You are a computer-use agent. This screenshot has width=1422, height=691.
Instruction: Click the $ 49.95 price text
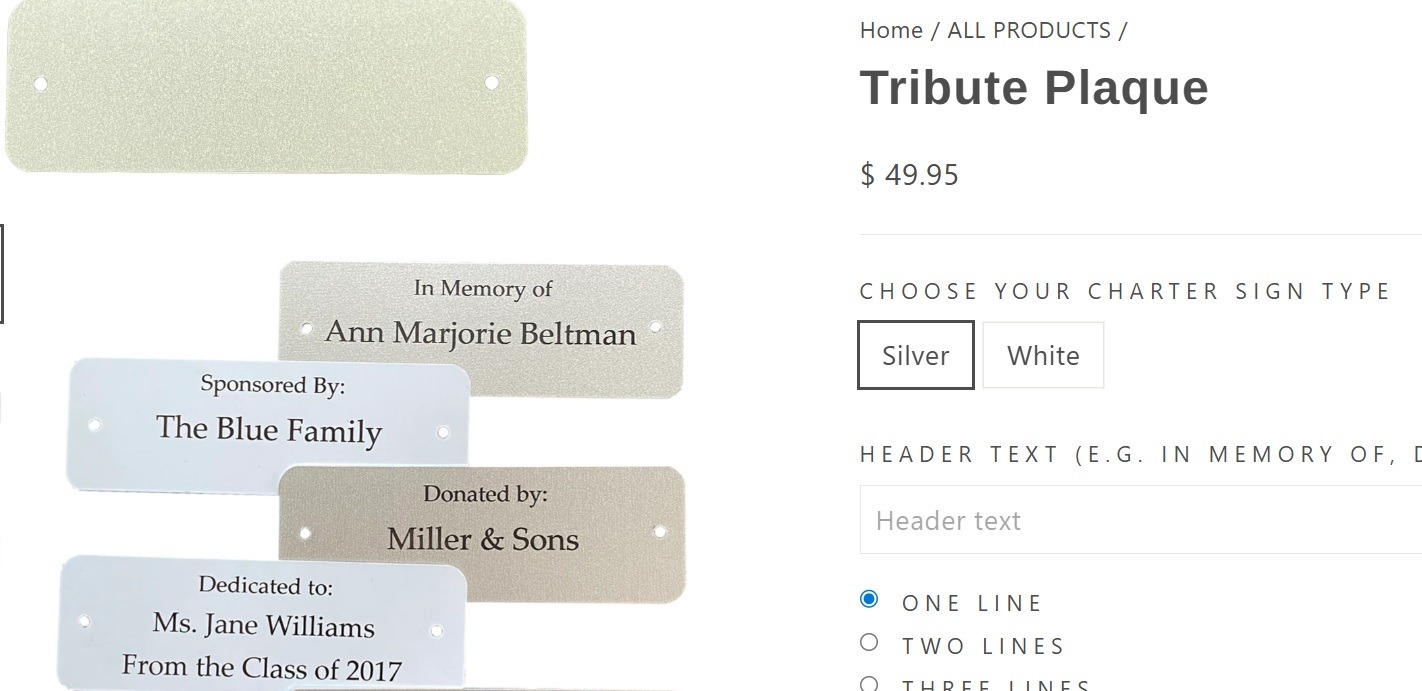pos(909,175)
